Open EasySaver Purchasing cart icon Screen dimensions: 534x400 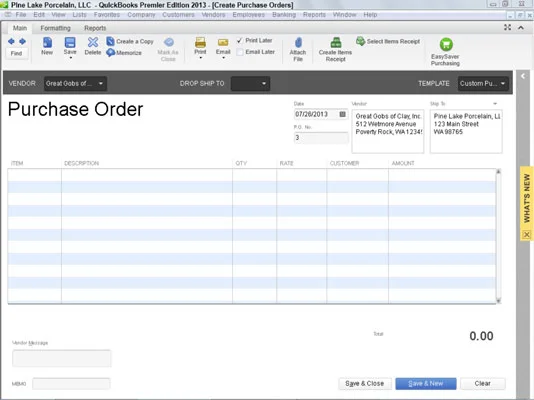(x=446, y=44)
